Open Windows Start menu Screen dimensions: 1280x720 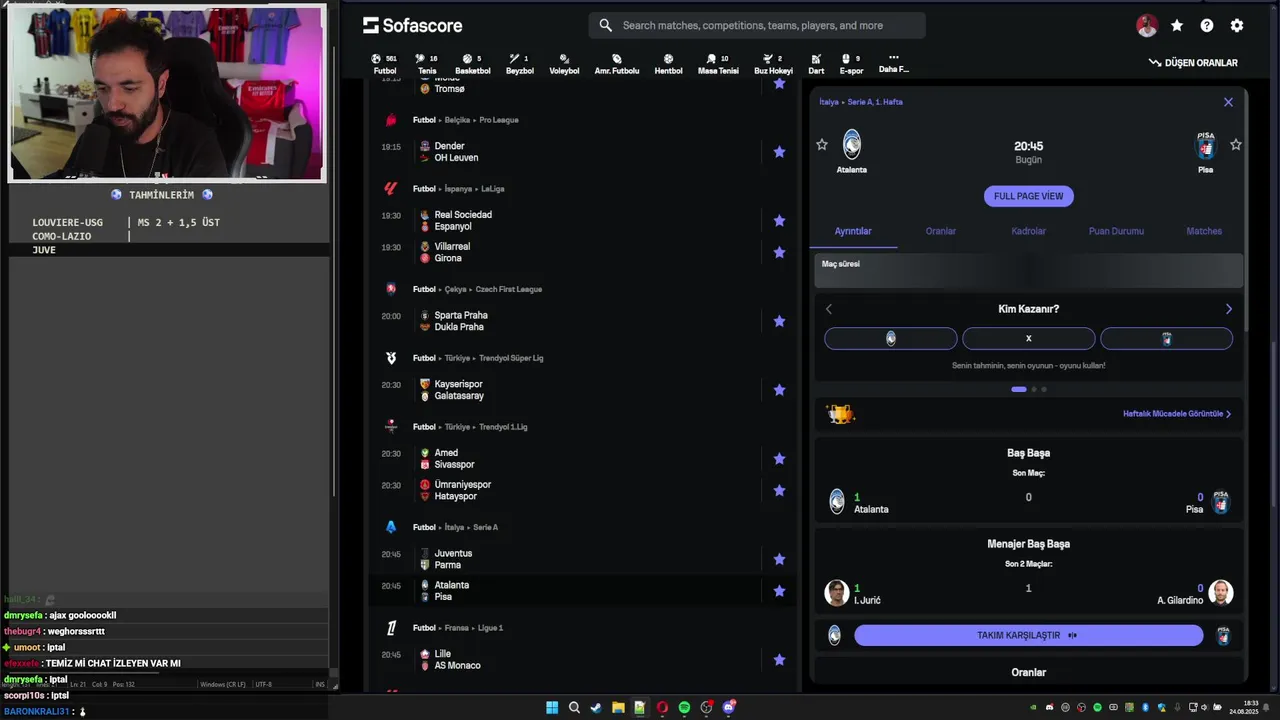(x=552, y=708)
